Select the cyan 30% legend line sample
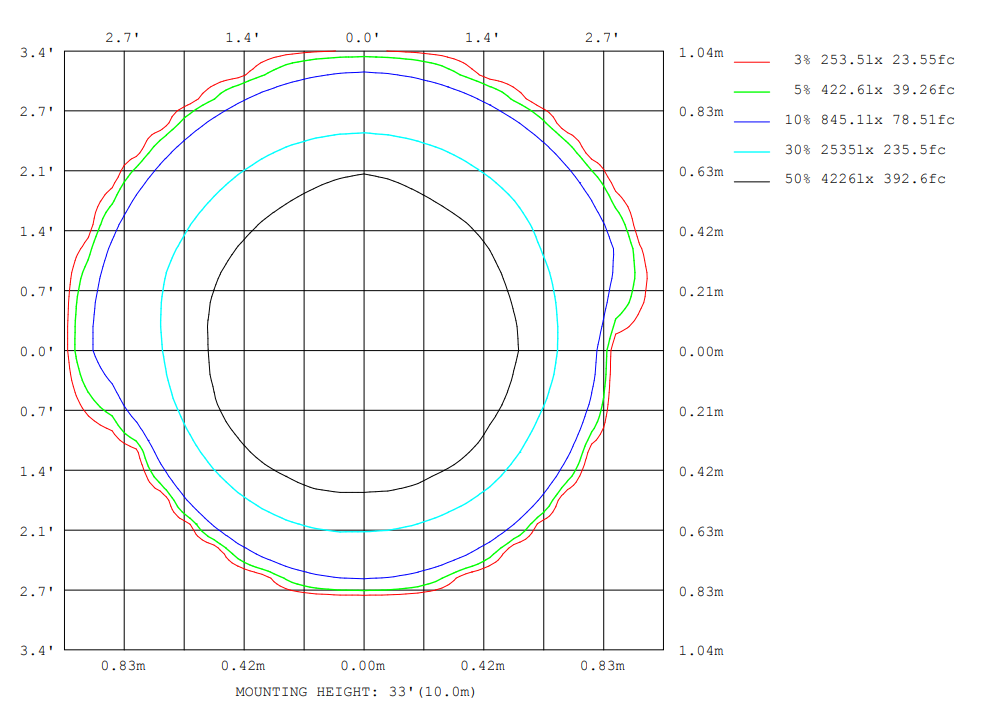Image resolution: width=986 pixels, height=722 pixels. [x=751, y=151]
